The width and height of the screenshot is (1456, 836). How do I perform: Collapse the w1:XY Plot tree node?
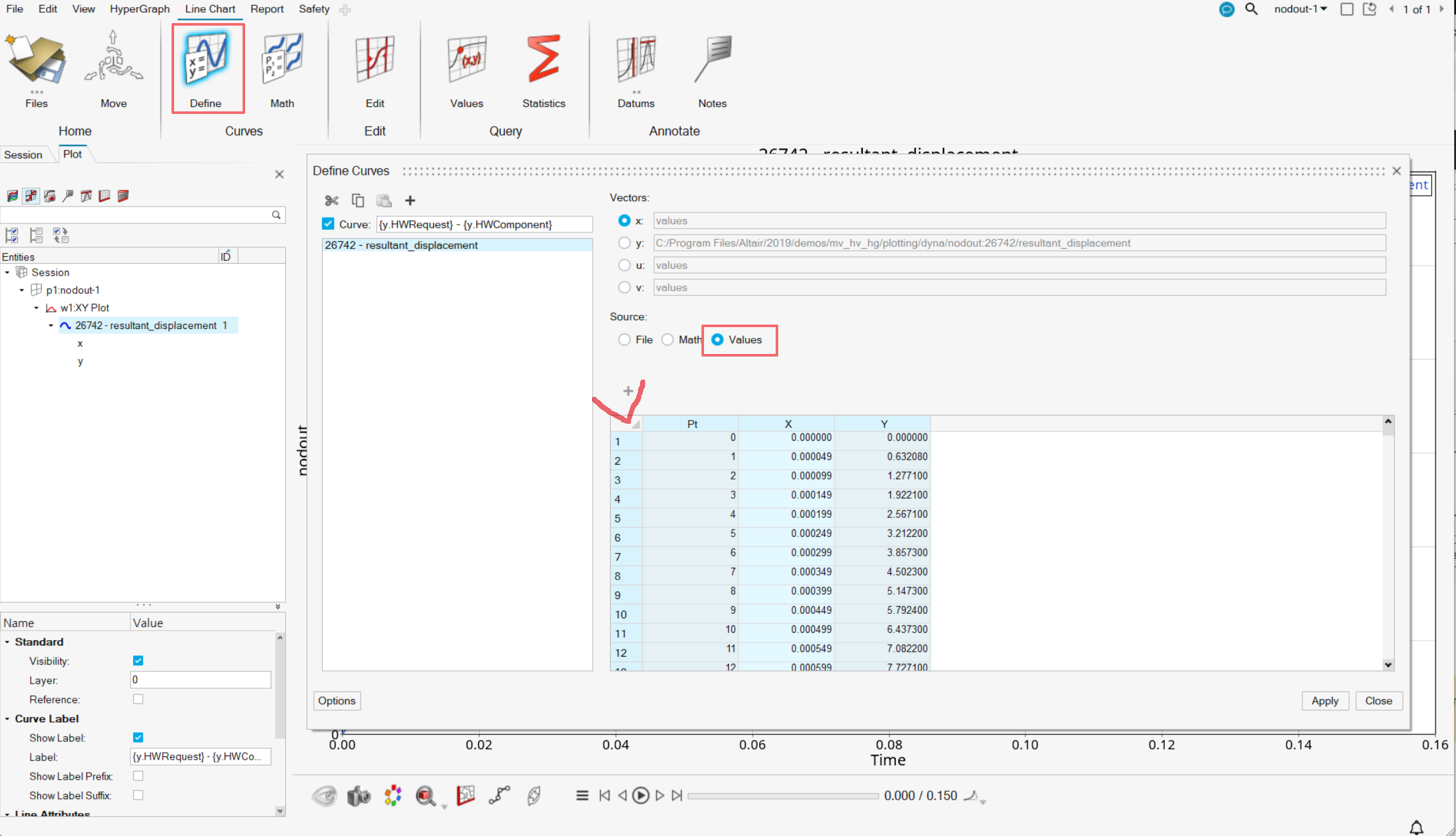(x=36, y=308)
